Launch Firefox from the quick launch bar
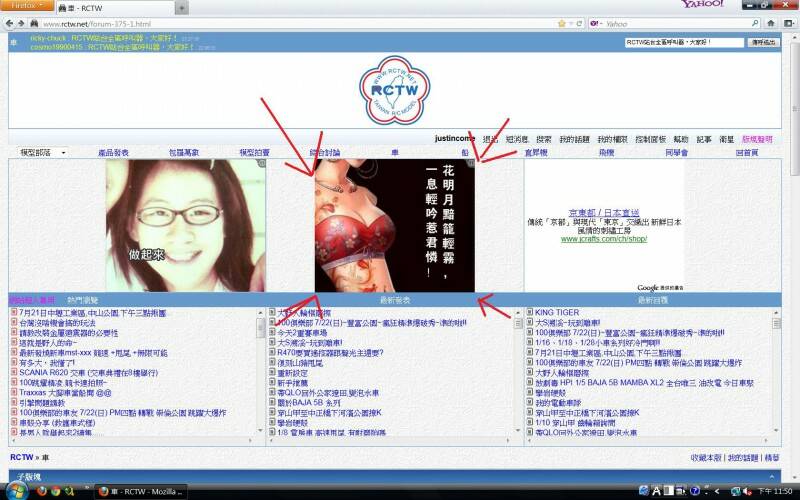The image size is (800, 500). [x=42, y=491]
